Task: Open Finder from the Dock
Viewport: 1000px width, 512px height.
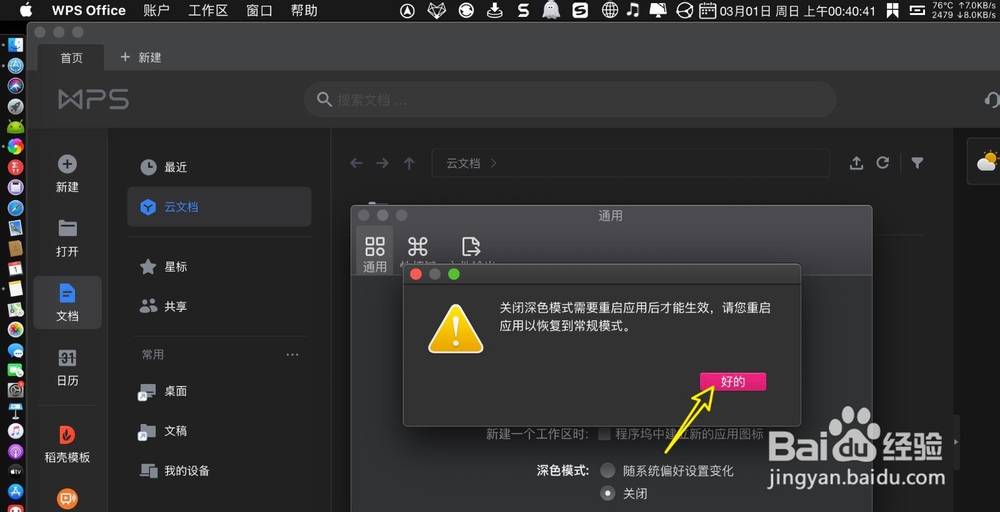Action: (15, 45)
